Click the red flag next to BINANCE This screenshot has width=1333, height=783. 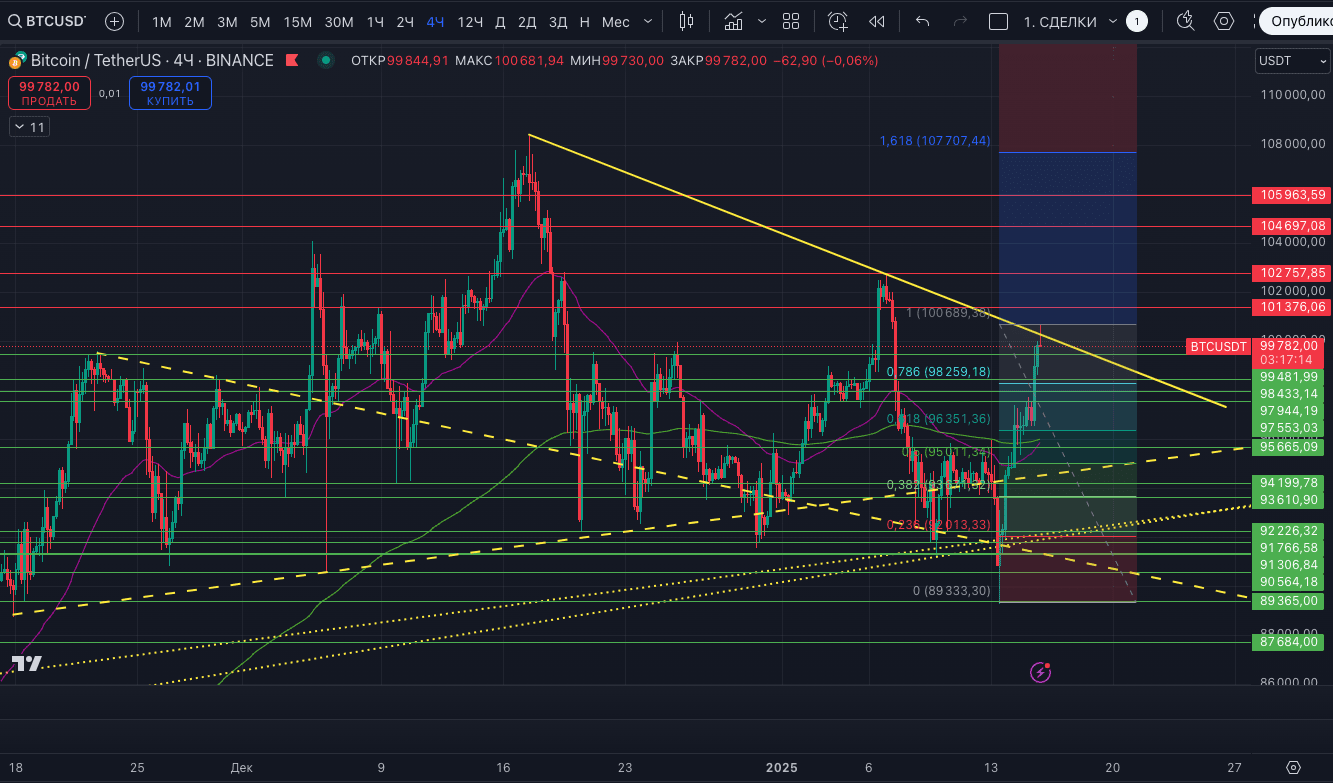tap(292, 60)
